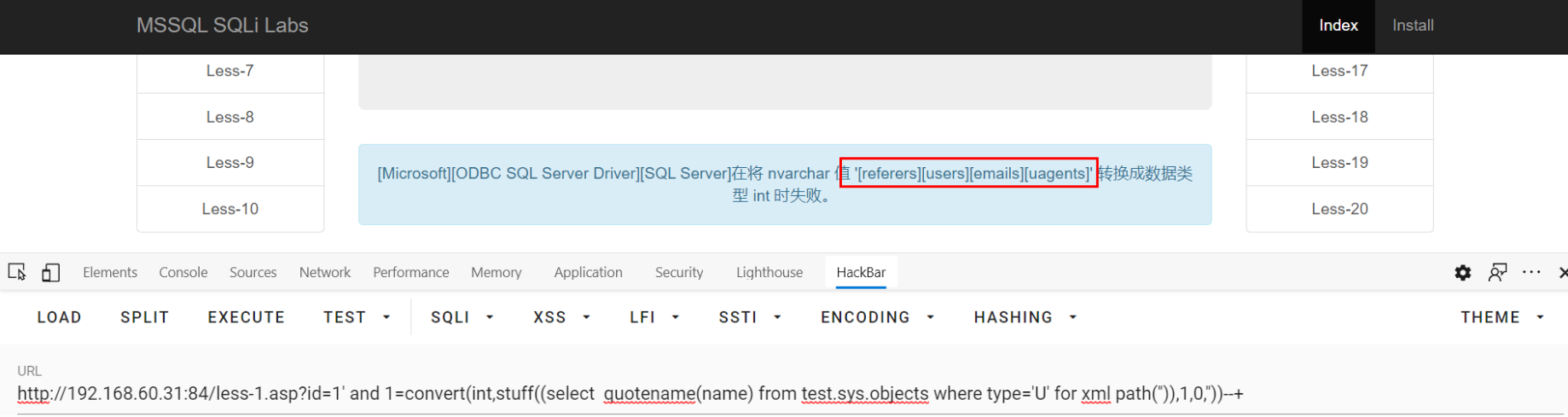The width and height of the screenshot is (1568, 417).
Task: Expand the TEST dropdown menu
Action: [x=357, y=317]
